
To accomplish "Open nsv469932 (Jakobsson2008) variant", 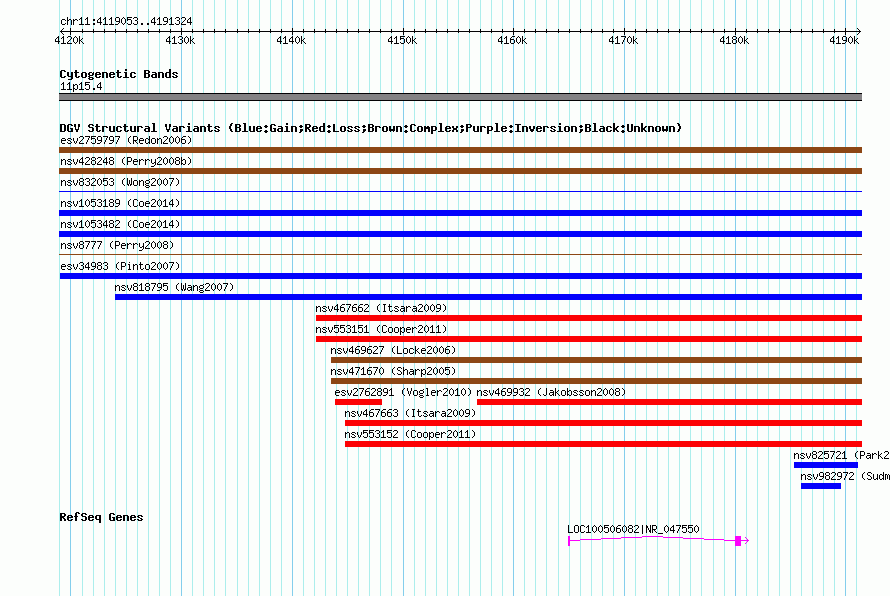I will pyautogui.click(x=551, y=392).
